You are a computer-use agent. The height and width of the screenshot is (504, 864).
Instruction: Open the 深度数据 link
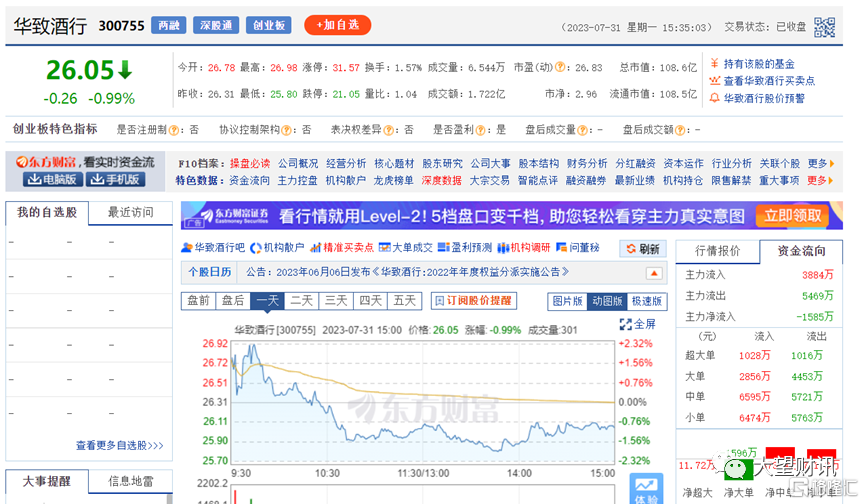441,180
